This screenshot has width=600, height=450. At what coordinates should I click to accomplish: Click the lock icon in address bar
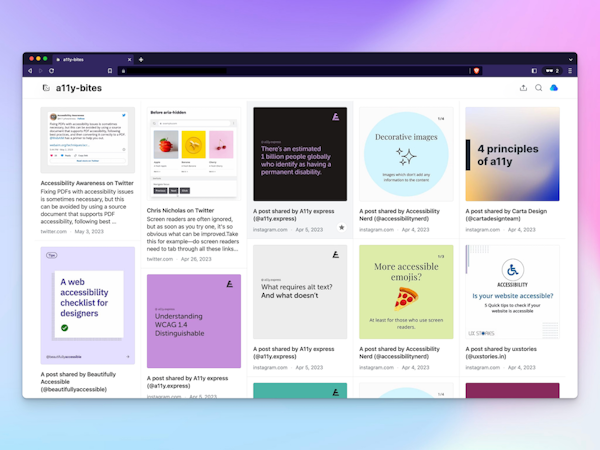[123, 71]
